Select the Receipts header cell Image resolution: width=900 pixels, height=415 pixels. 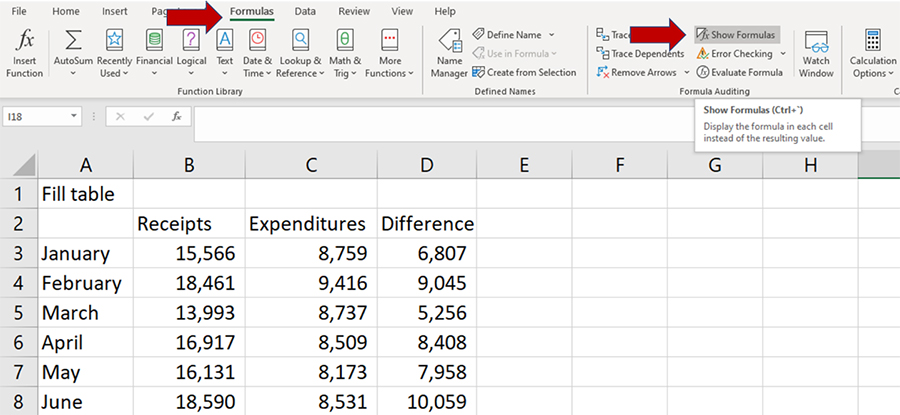pos(189,224)
